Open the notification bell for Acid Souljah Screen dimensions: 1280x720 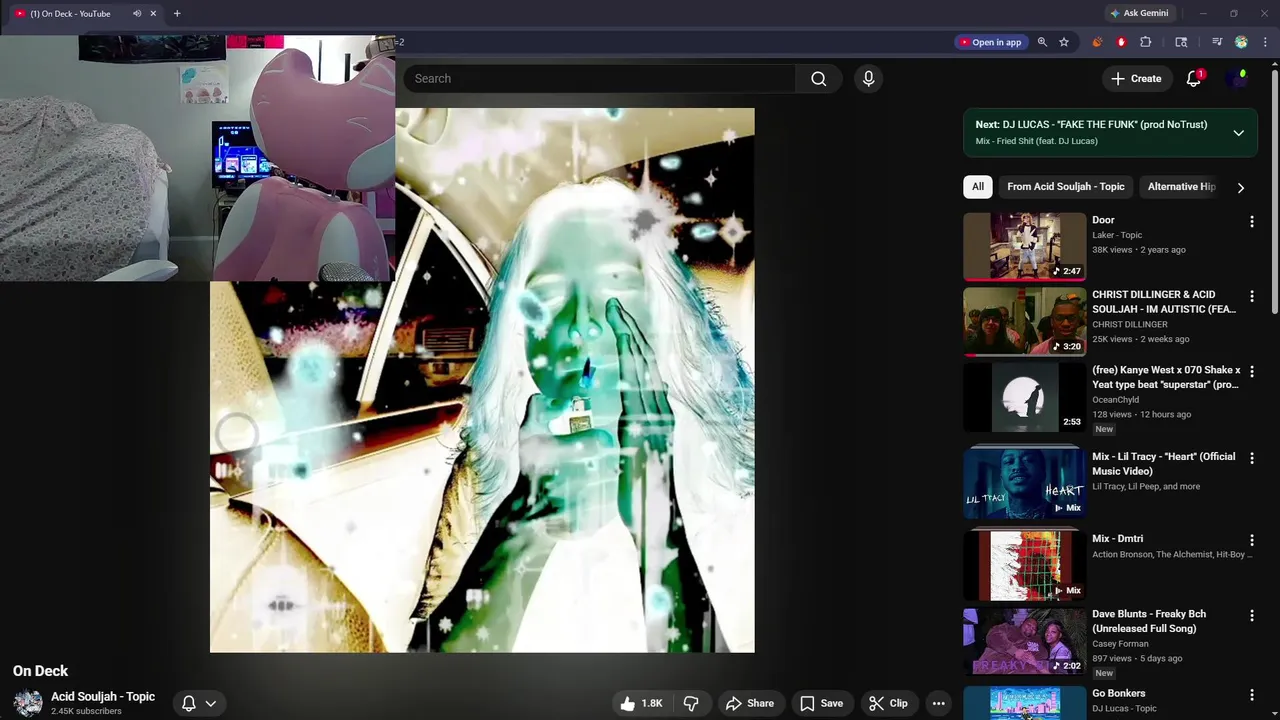(x=188, y=704)
